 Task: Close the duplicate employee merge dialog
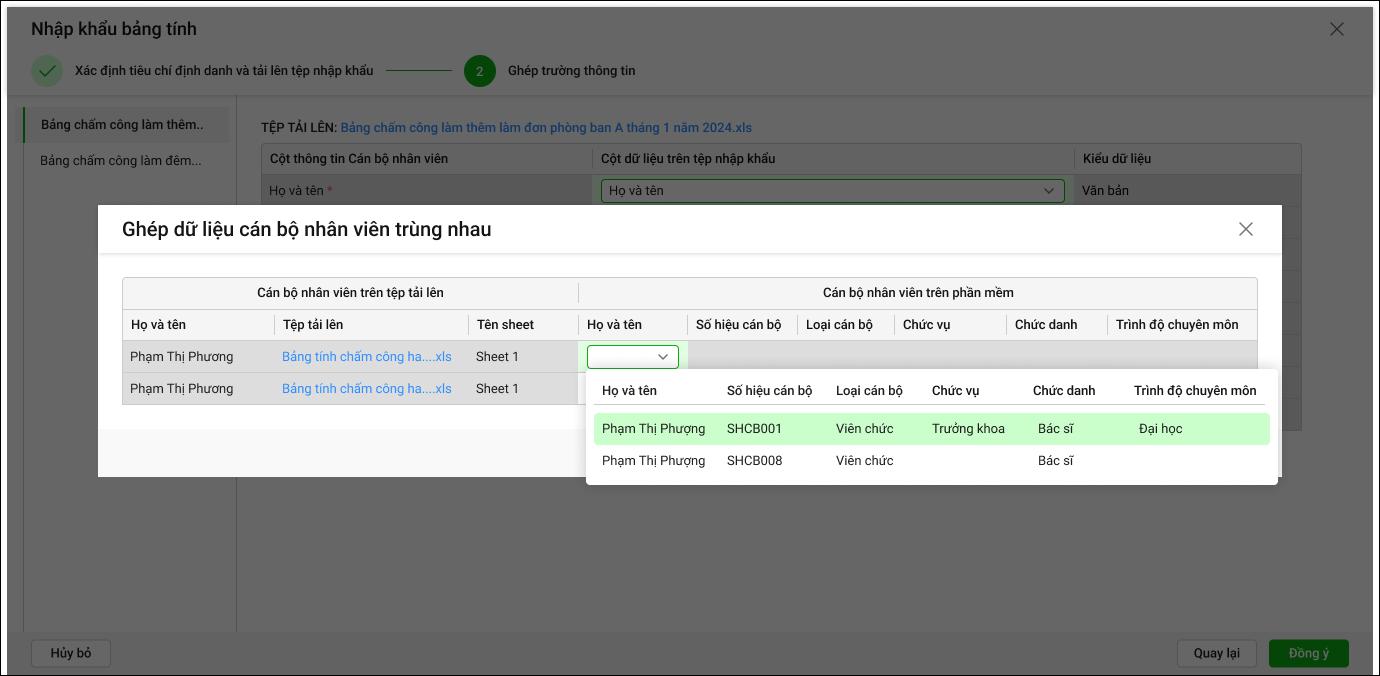[x=1245, y=229]
